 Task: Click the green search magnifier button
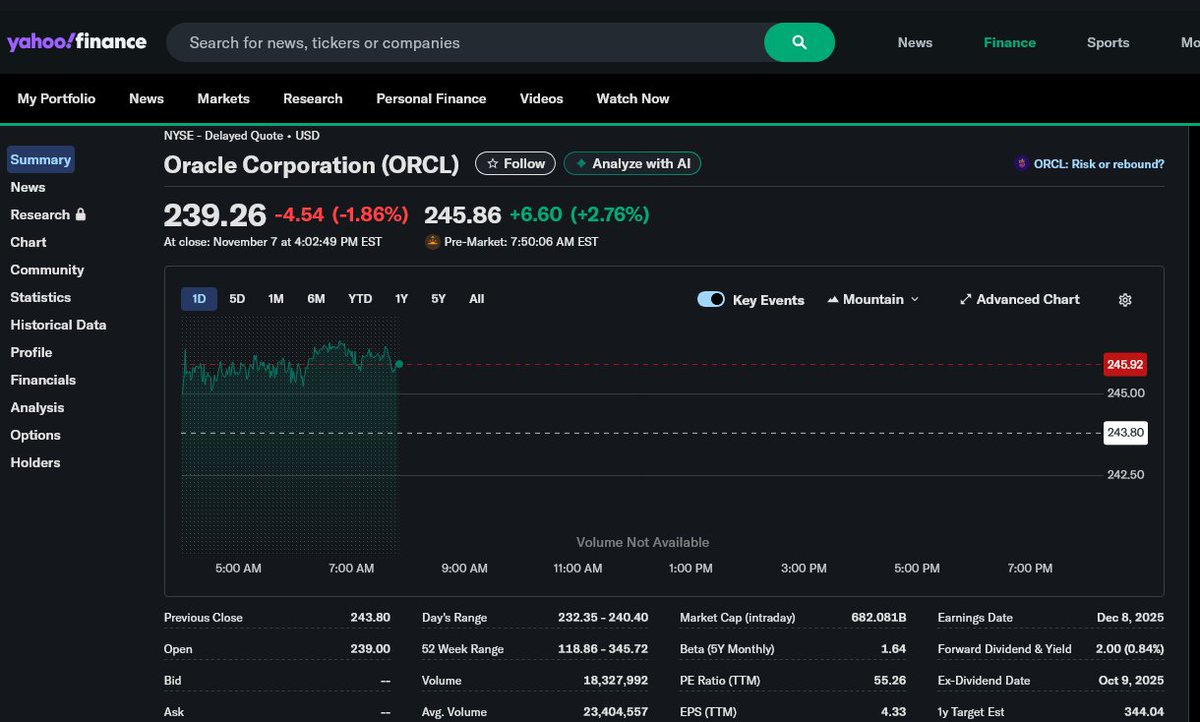[x=799, y=42]
